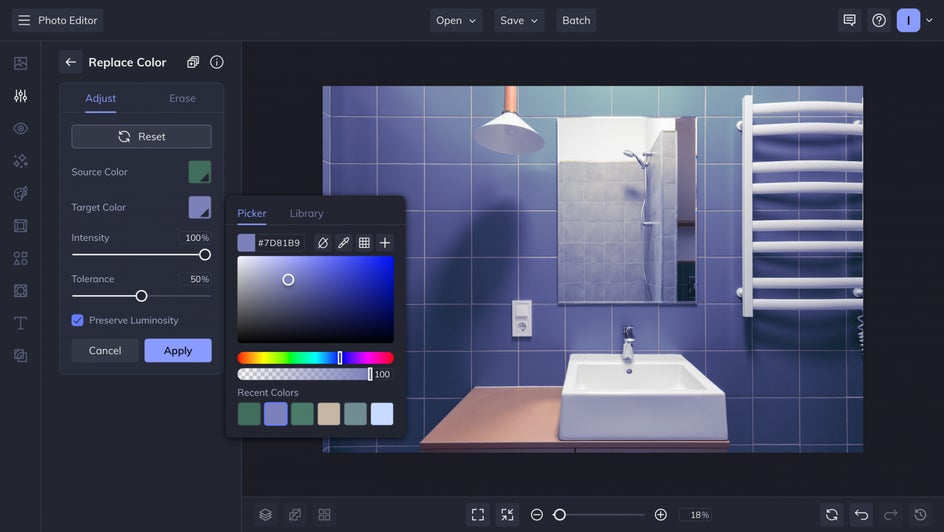Open the Frames sidebar icon
The image size is (944, 532).
point(20,226)
